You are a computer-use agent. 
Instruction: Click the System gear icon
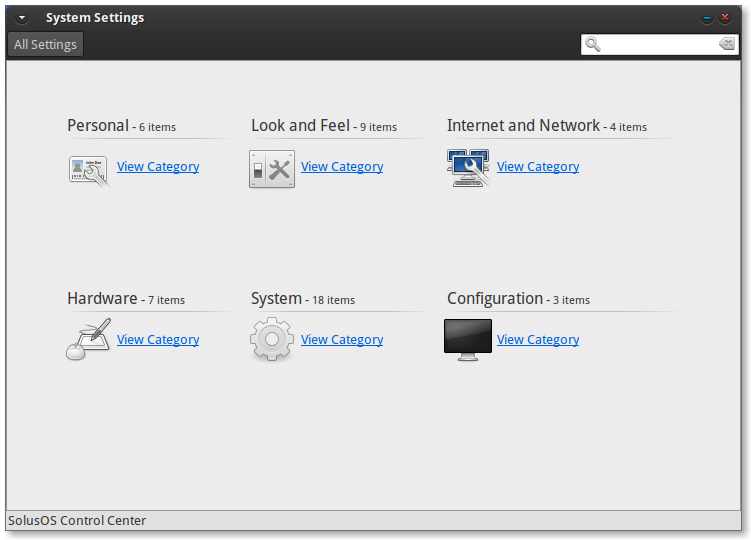272,340
